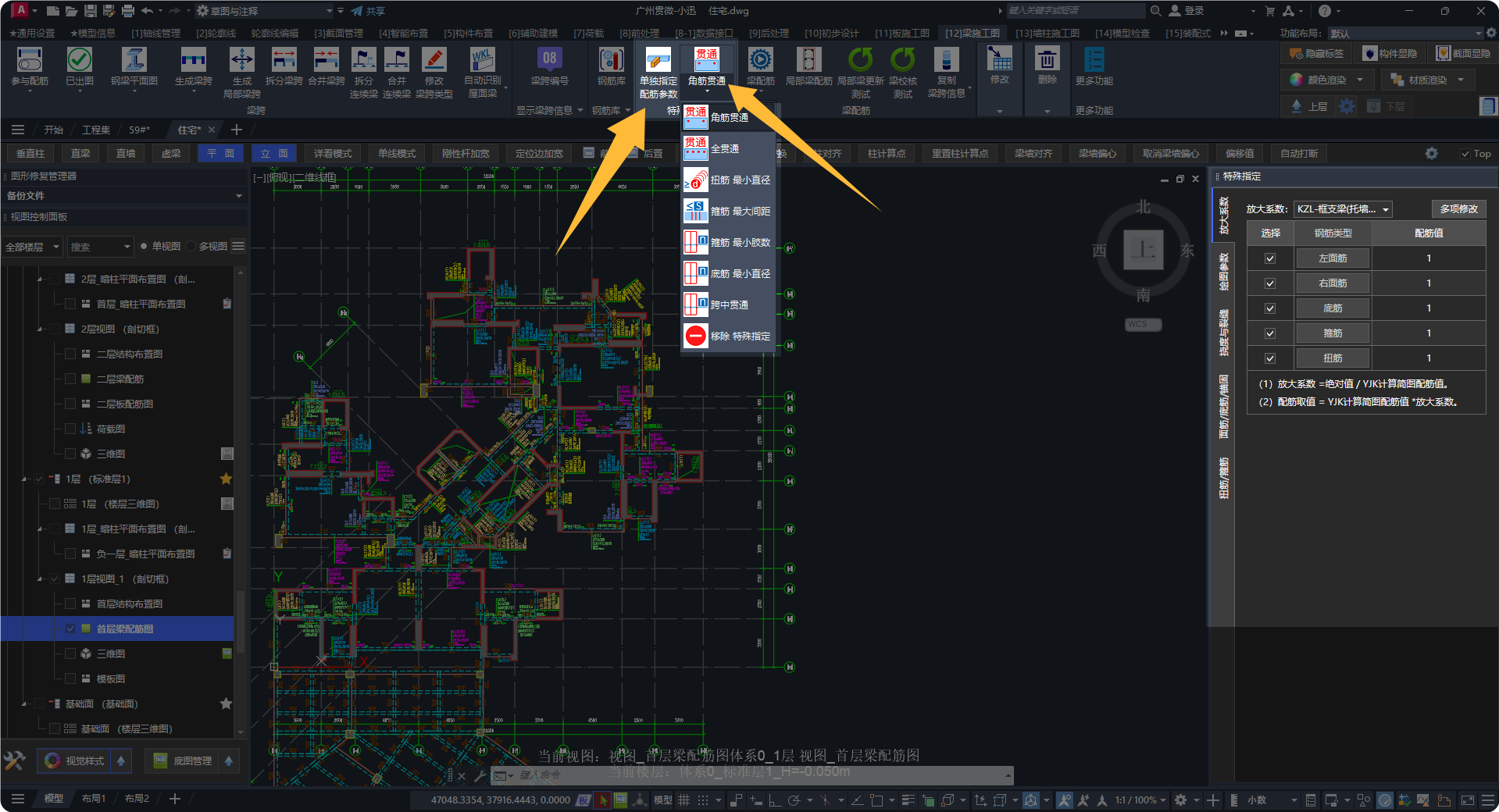Open the 钢筋库 tool icon
1499x812 pixels.
coord(611,61)
